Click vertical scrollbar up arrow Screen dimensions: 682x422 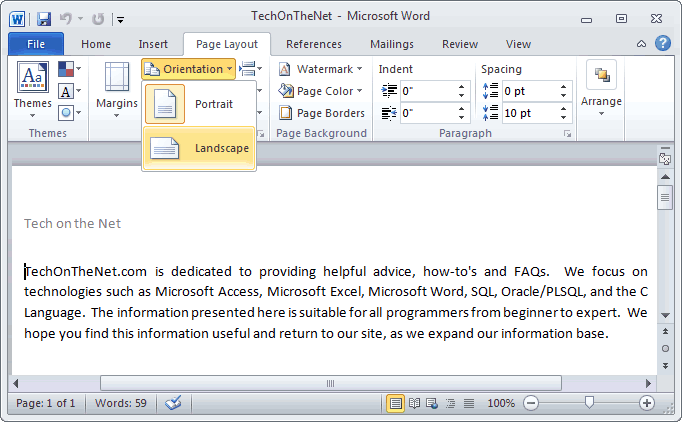point(665,177)
